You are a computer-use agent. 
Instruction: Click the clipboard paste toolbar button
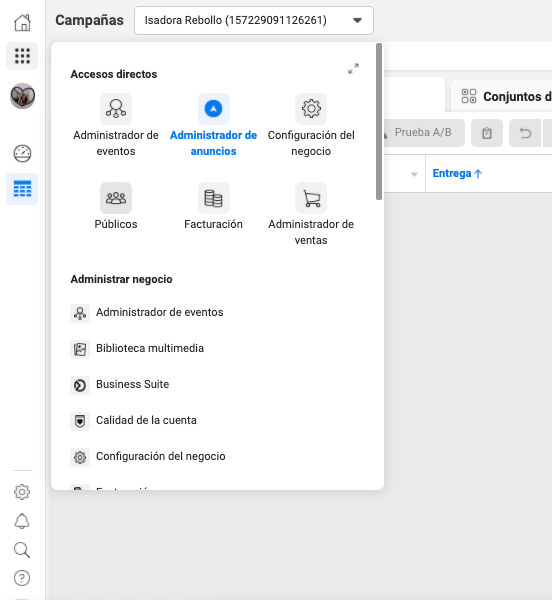pos(487,133)
